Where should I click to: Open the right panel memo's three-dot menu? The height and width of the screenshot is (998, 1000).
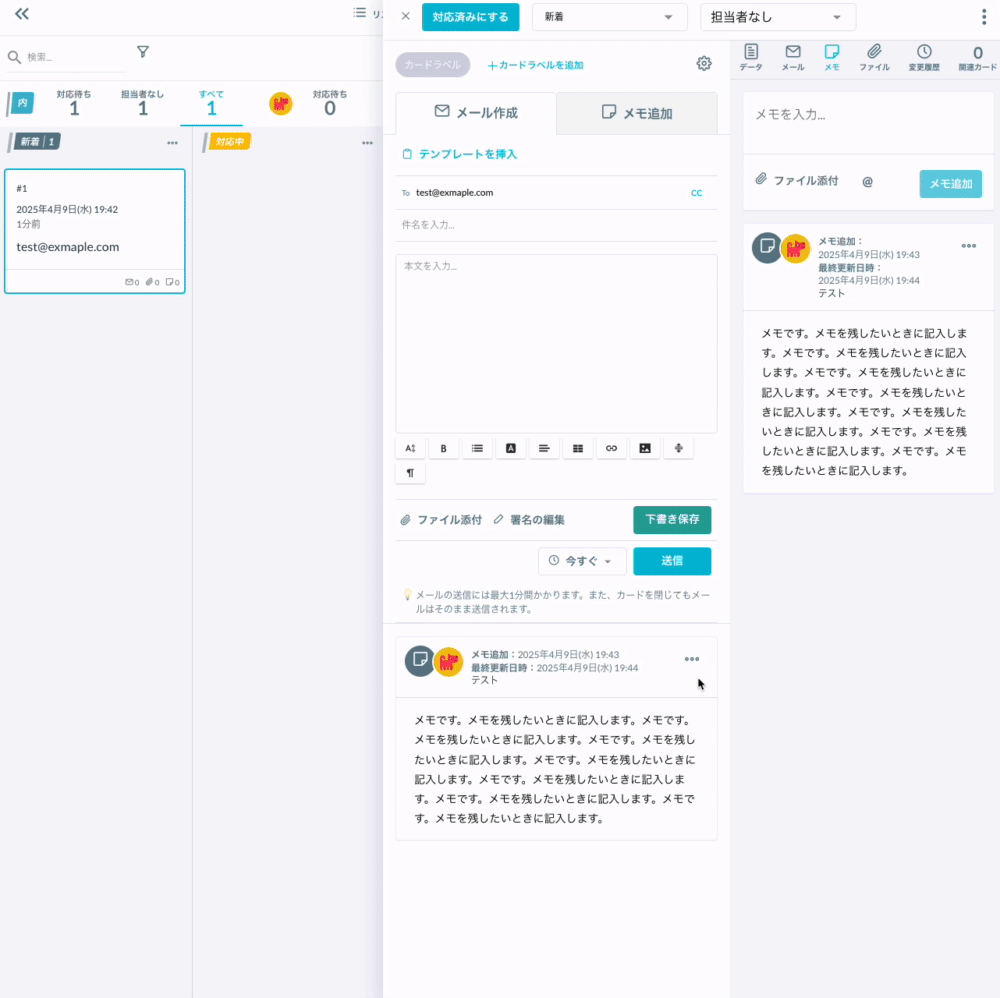(x=969, y=246)
